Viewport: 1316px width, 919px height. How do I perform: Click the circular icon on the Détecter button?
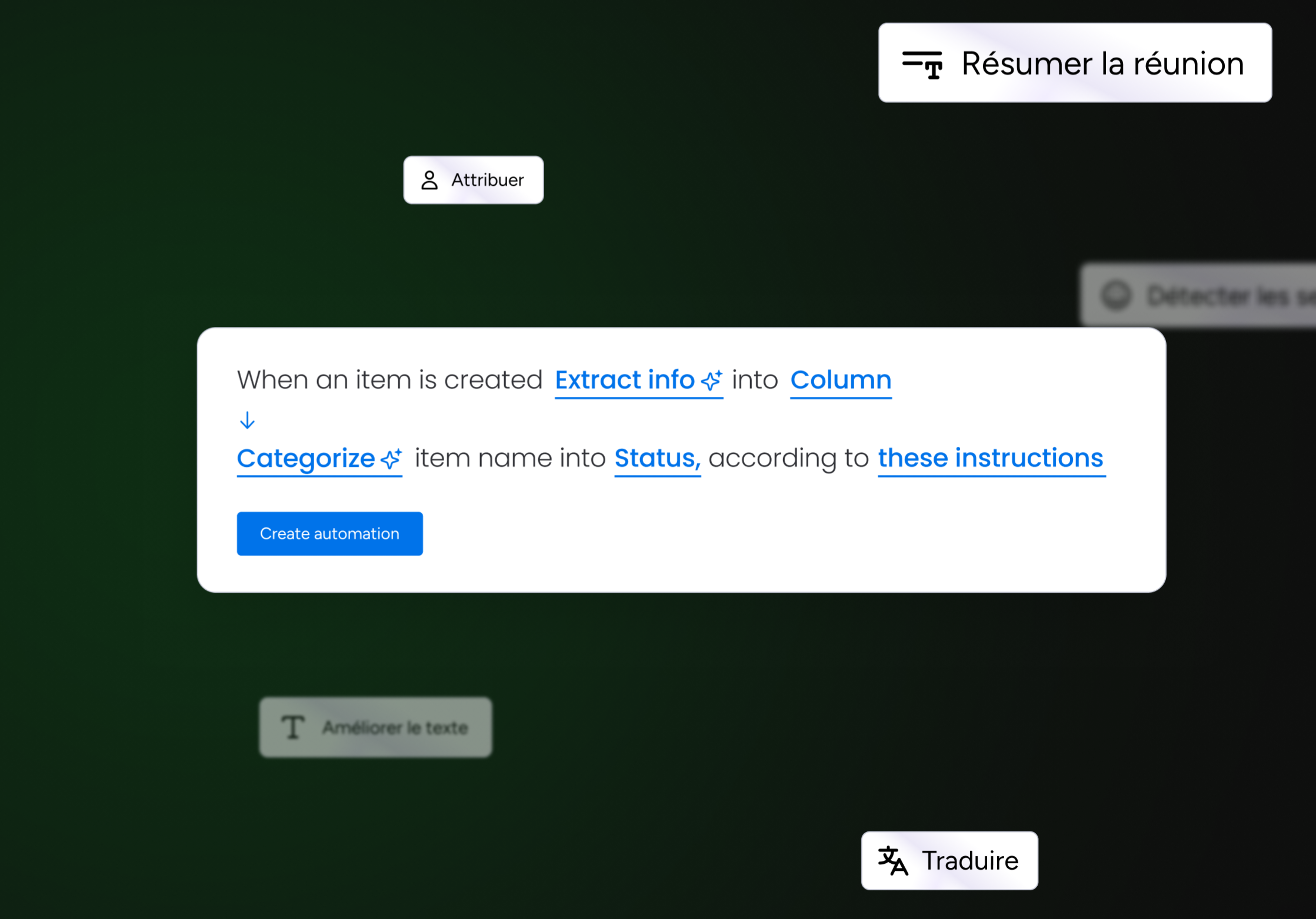click(x=1117, y=296)
